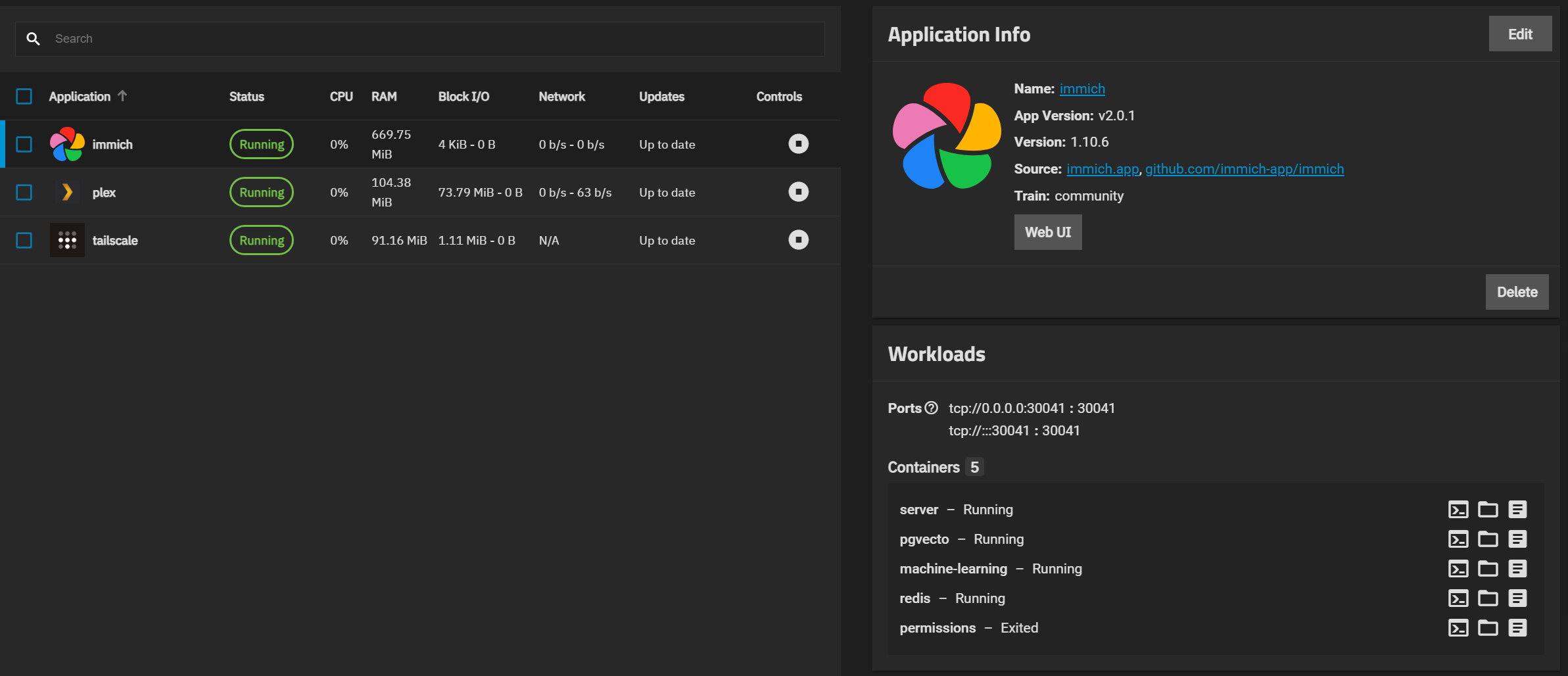Open the immich Web UI

click(1047, 232)
